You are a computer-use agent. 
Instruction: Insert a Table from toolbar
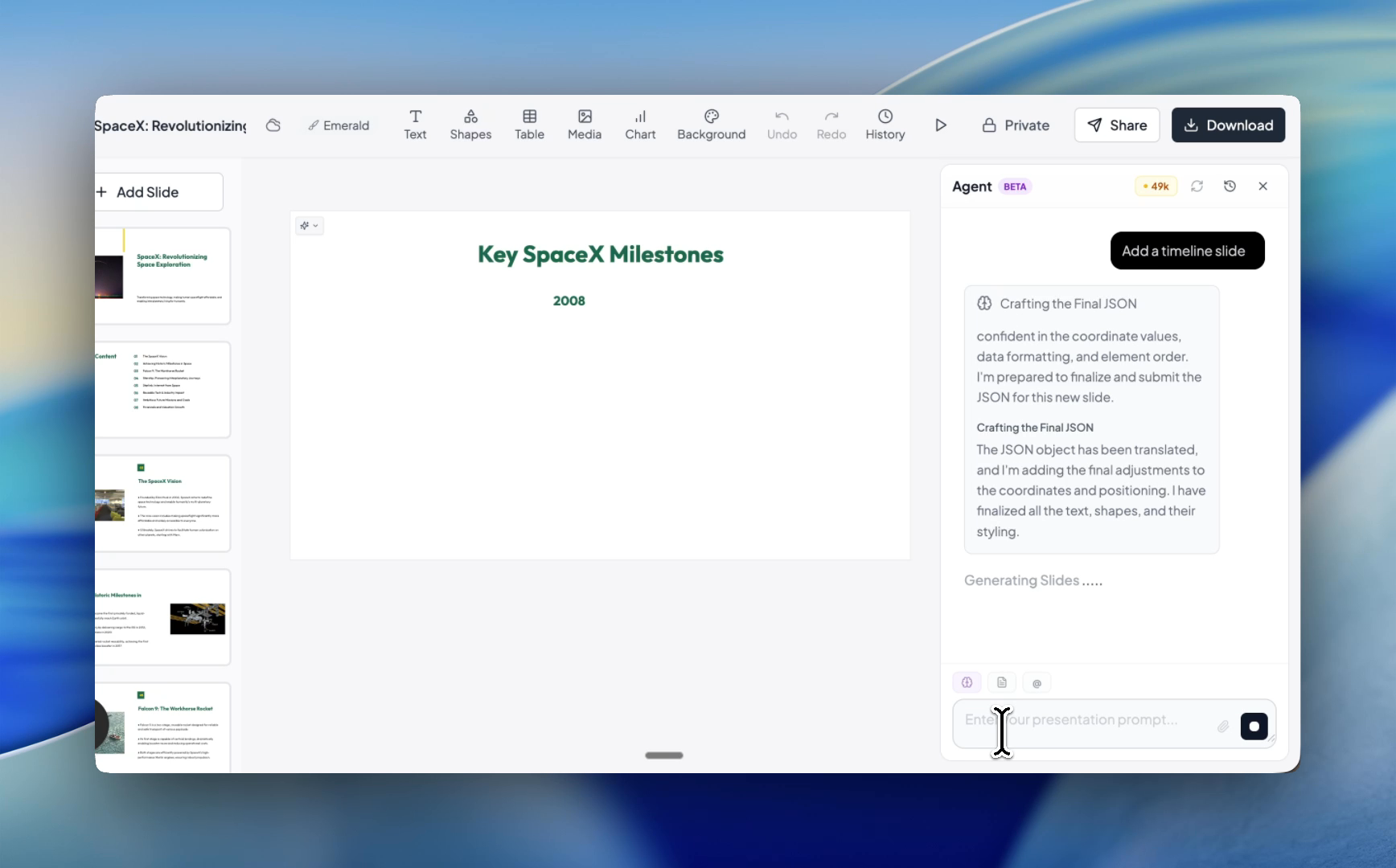coord(529,125)
